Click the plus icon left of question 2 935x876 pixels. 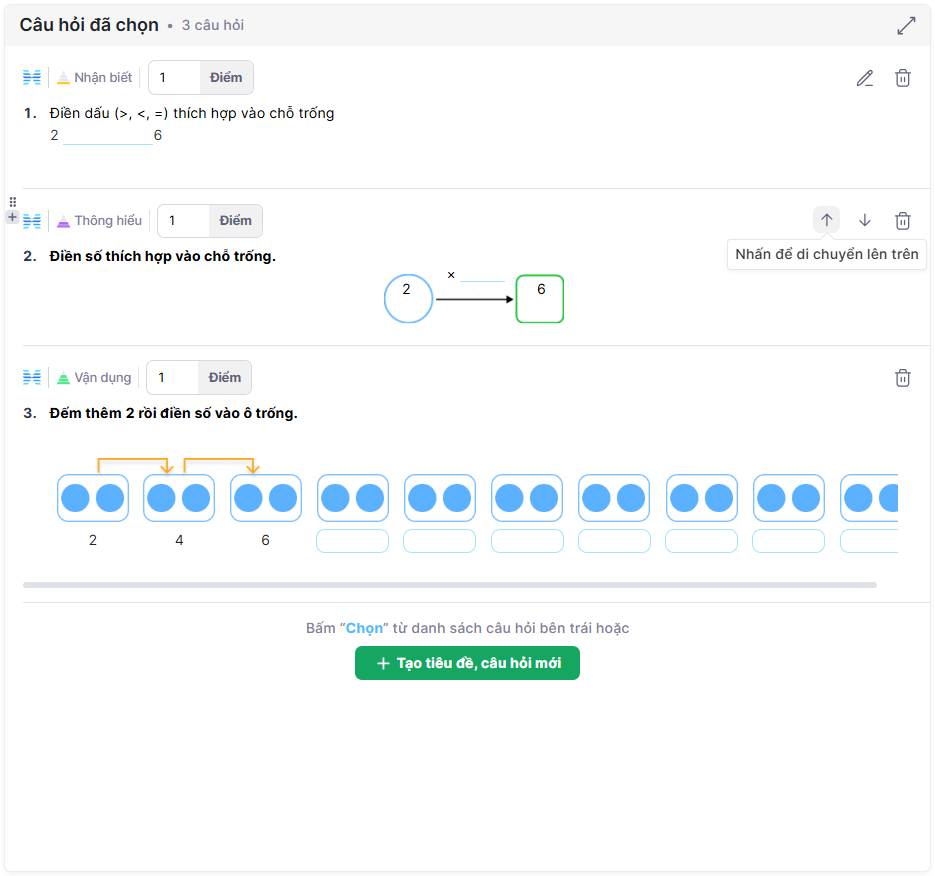click(13, 217)
